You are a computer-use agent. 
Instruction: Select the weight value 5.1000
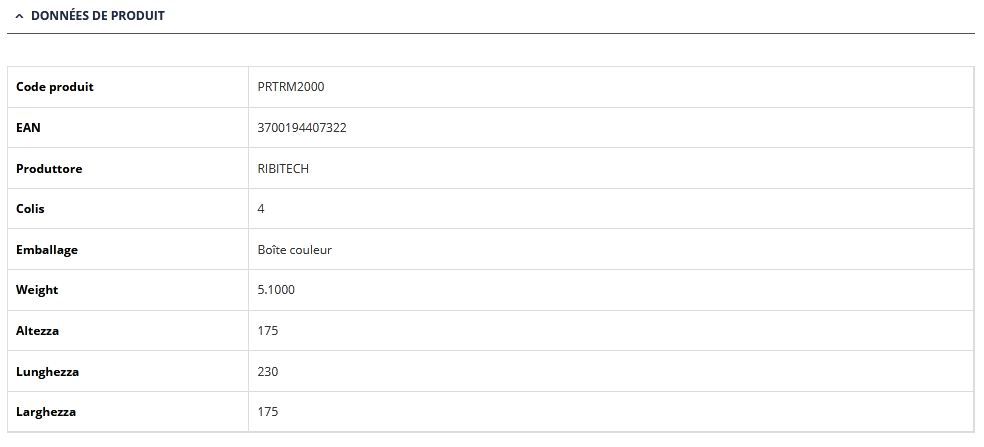[276, 290]
